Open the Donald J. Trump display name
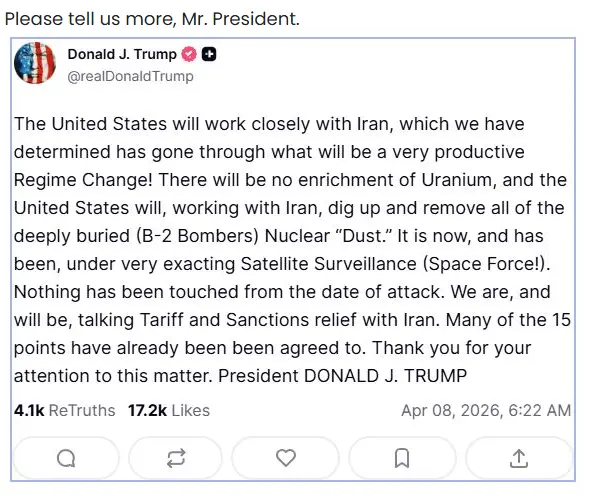 (x=121, y=54)
